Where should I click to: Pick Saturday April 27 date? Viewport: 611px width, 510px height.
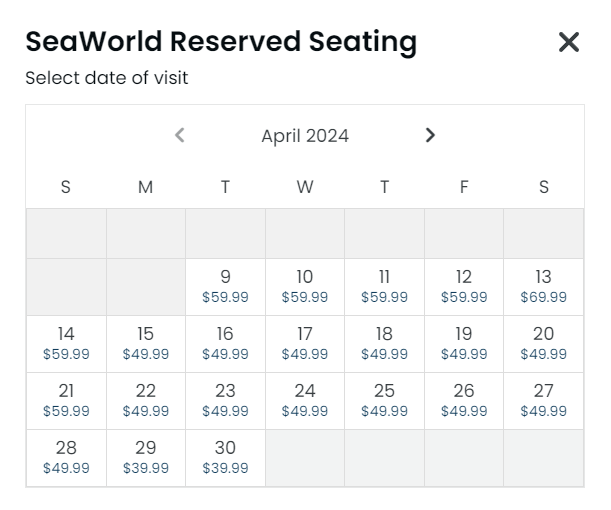tap(543, 400)
